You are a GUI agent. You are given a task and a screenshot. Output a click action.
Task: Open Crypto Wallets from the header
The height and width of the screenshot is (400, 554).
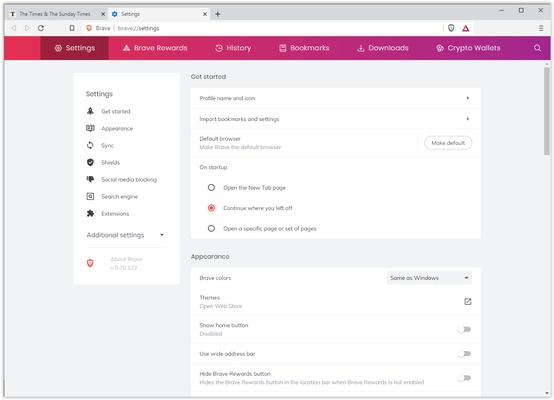click(x=468, y=48)
